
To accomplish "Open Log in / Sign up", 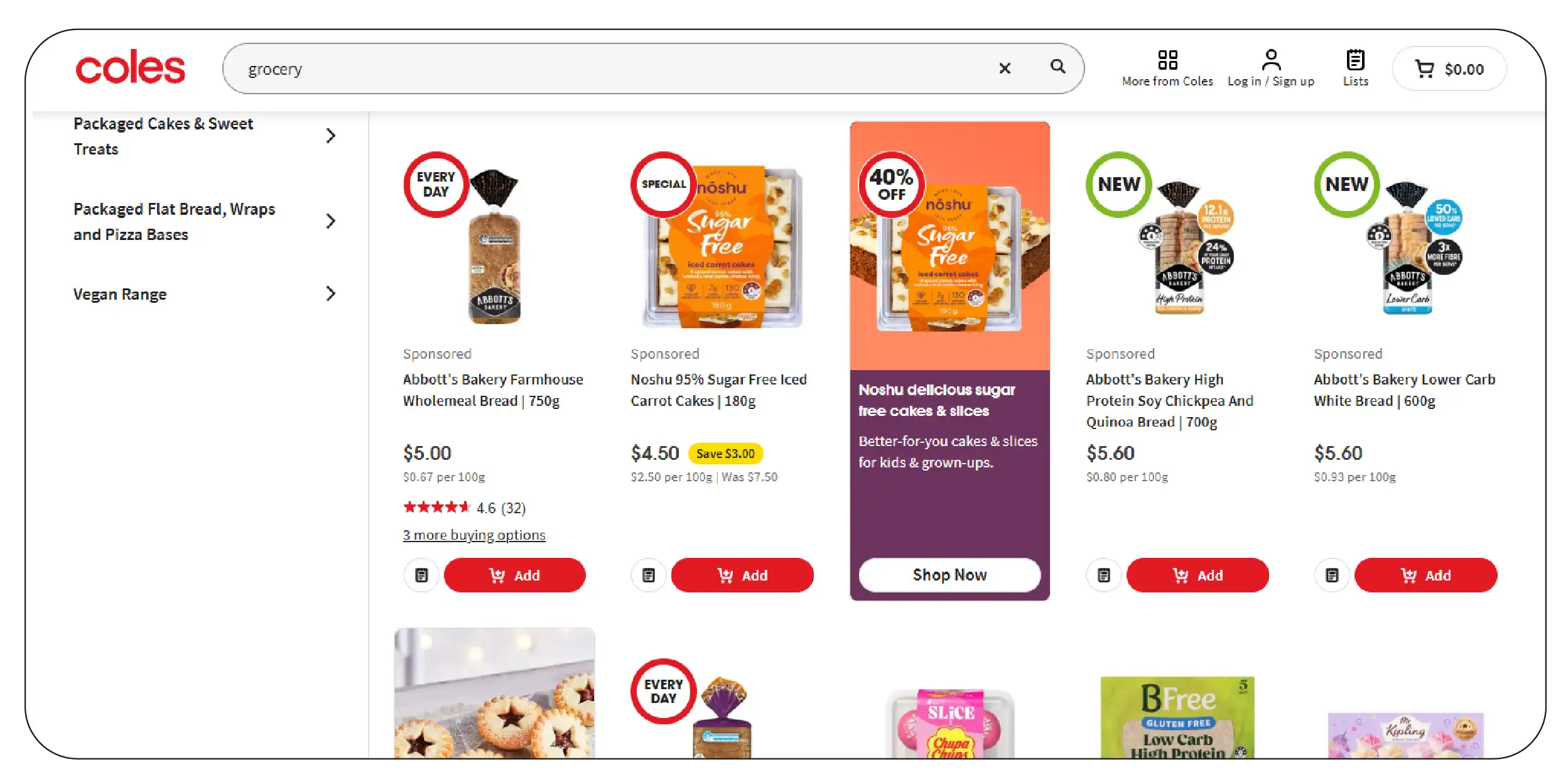I will click(x=1270, y=68).
